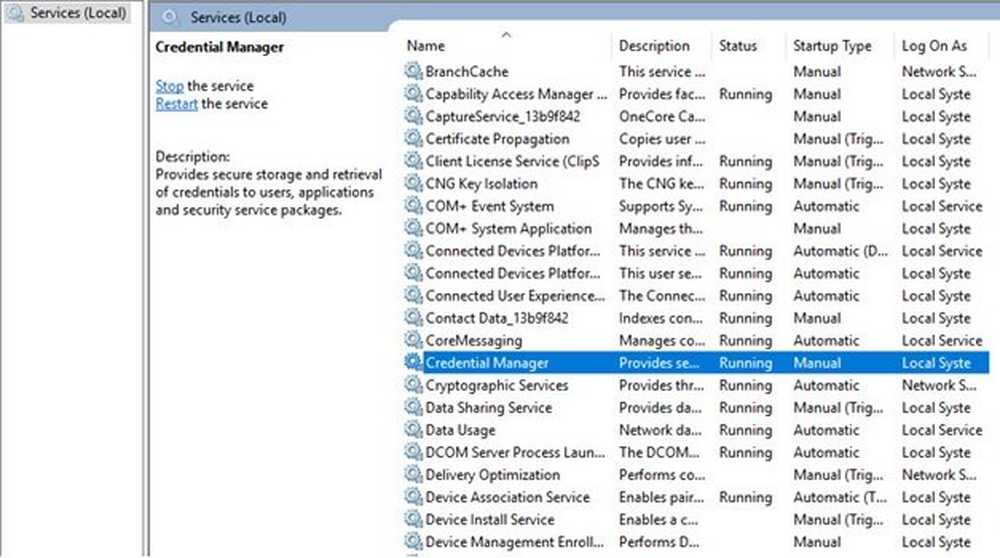This screenshot has width=1000, height=558.
Task: Click the CoreMessaging gear icon
Action: coord(413,339)
